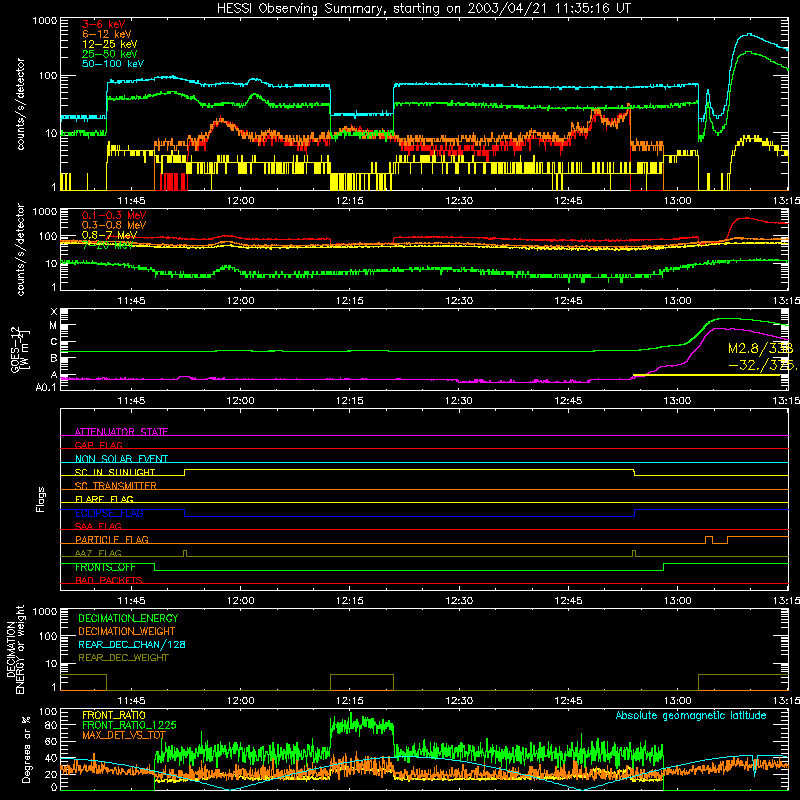Select the 6-12 keV legend label

[107, 34]
